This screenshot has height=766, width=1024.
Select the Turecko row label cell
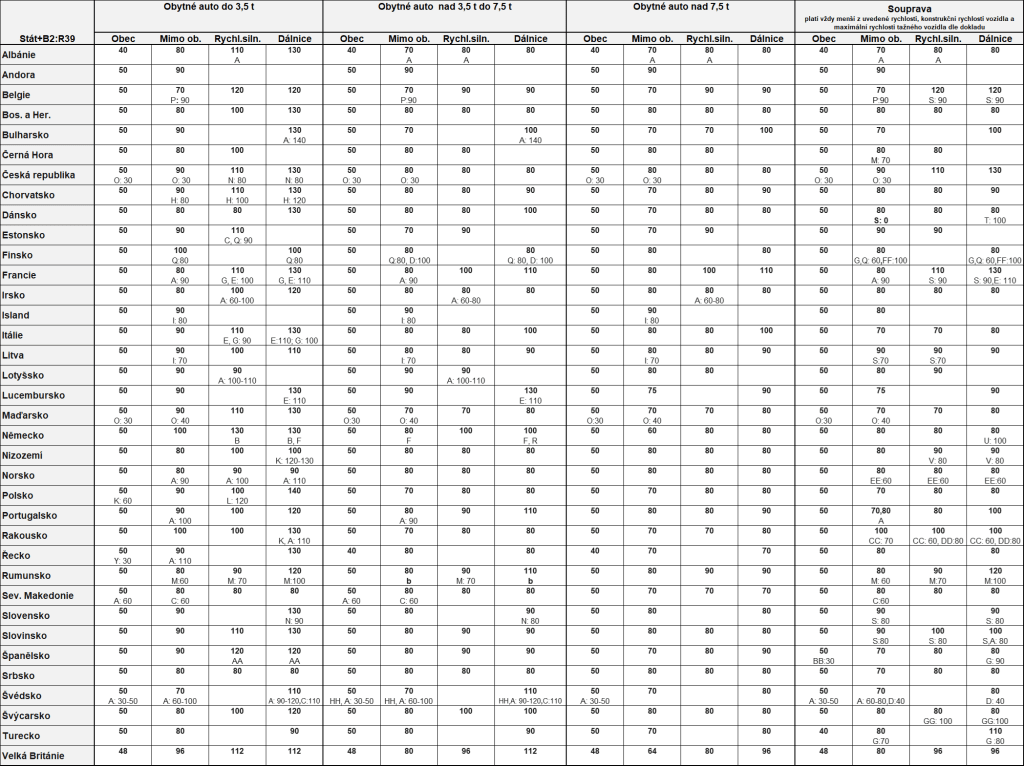coord(47,736)
